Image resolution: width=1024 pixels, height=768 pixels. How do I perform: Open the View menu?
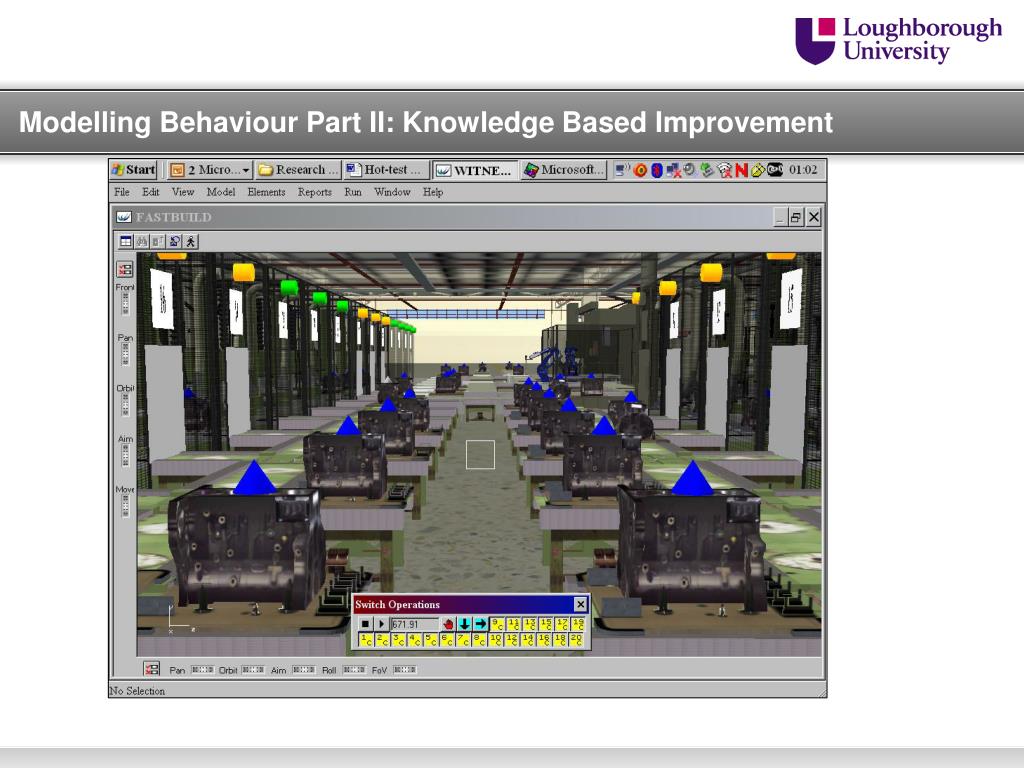[x=183, y=192]
